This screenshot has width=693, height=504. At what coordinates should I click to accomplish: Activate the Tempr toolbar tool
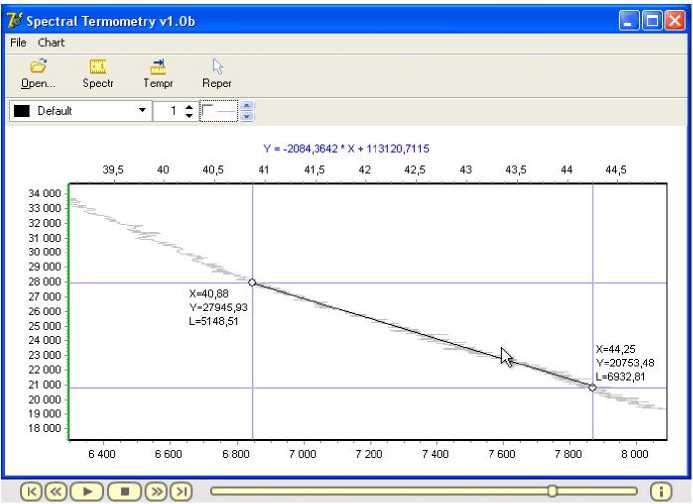157,74
